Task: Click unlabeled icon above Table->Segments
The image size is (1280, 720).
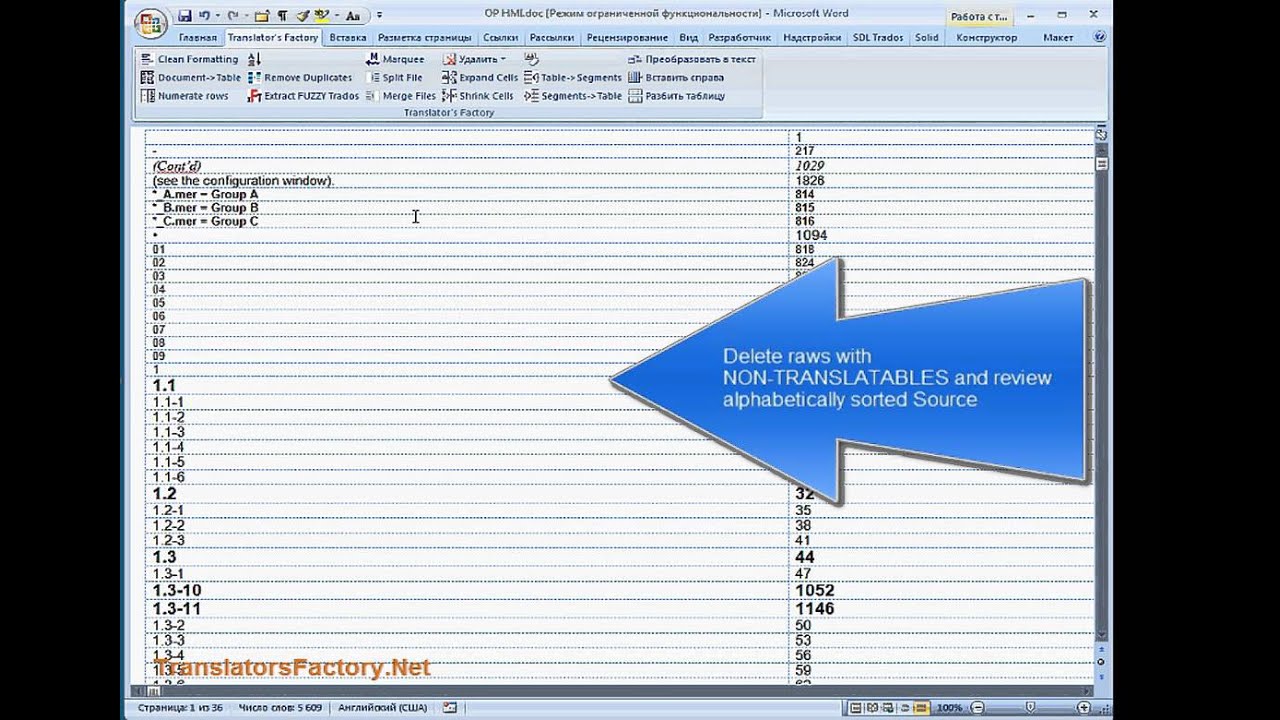Action: coord(531,59)
